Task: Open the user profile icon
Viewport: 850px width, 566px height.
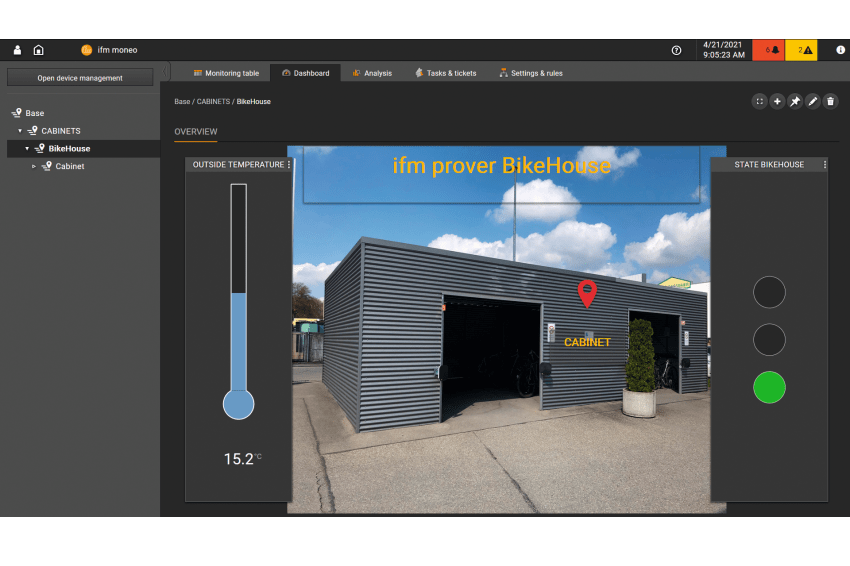Action: pyautogui.click(x=17, y=50)
